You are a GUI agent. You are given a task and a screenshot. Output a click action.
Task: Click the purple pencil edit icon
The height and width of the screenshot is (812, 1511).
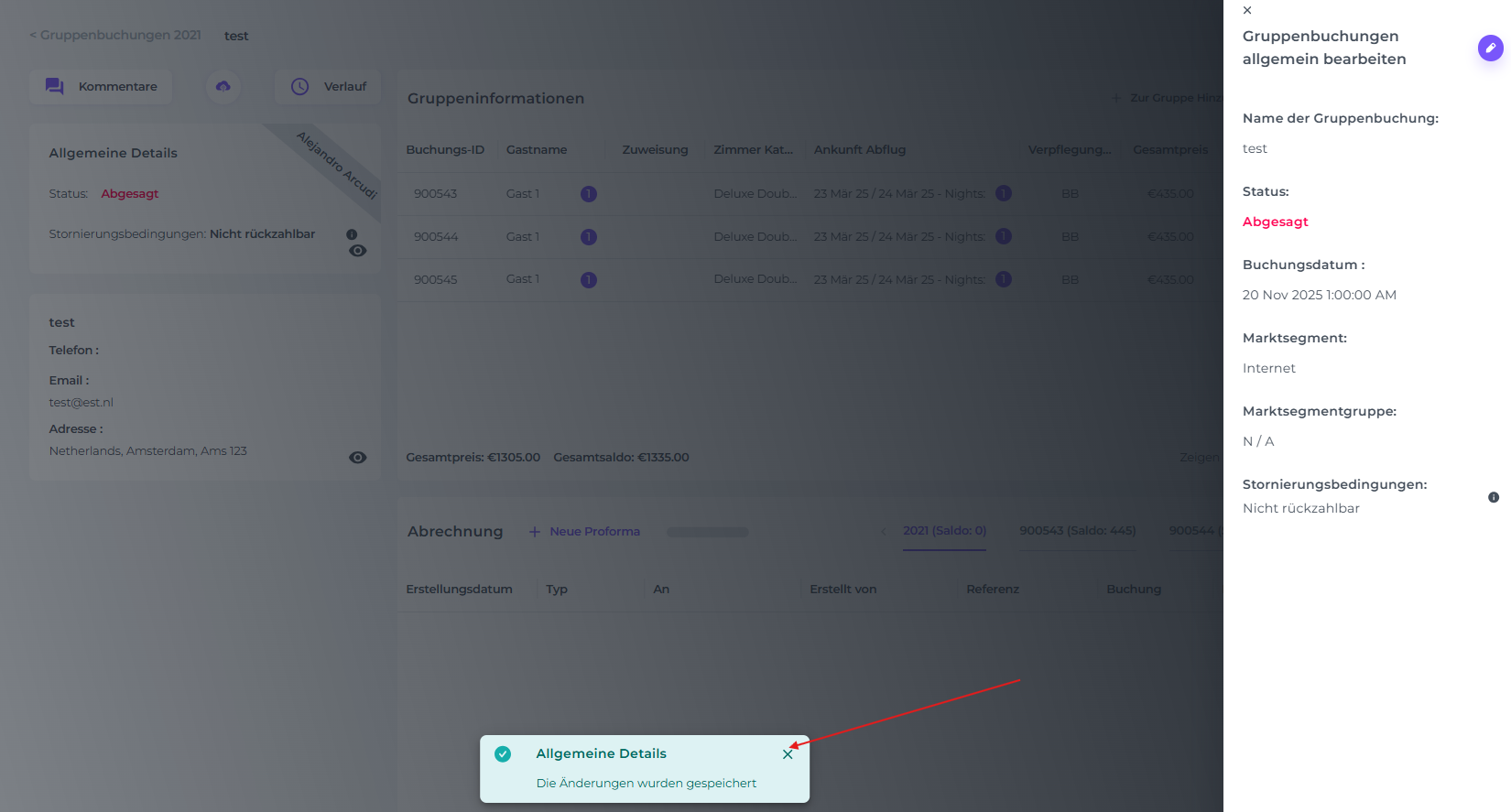coord(1490,48)
